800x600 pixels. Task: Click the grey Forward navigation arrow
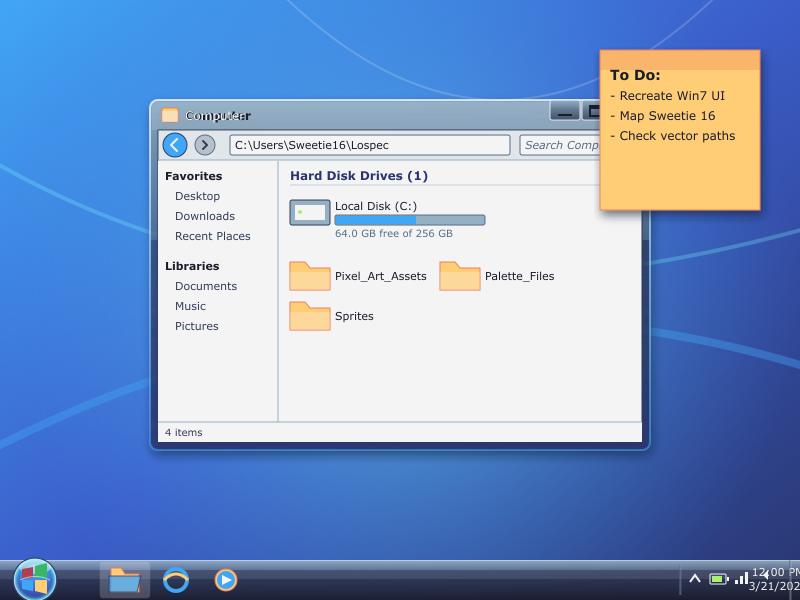pyautogui.click(x=205, y=145)
